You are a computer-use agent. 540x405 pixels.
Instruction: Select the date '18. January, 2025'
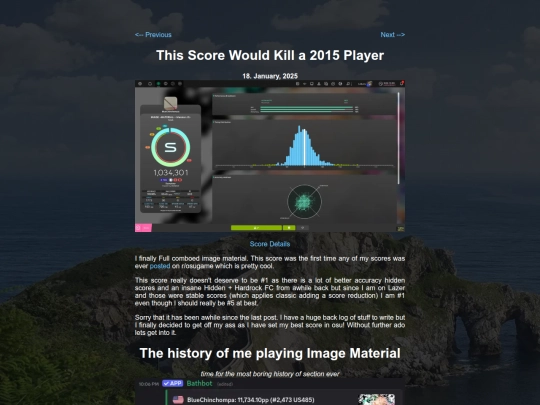coord(270,76)
